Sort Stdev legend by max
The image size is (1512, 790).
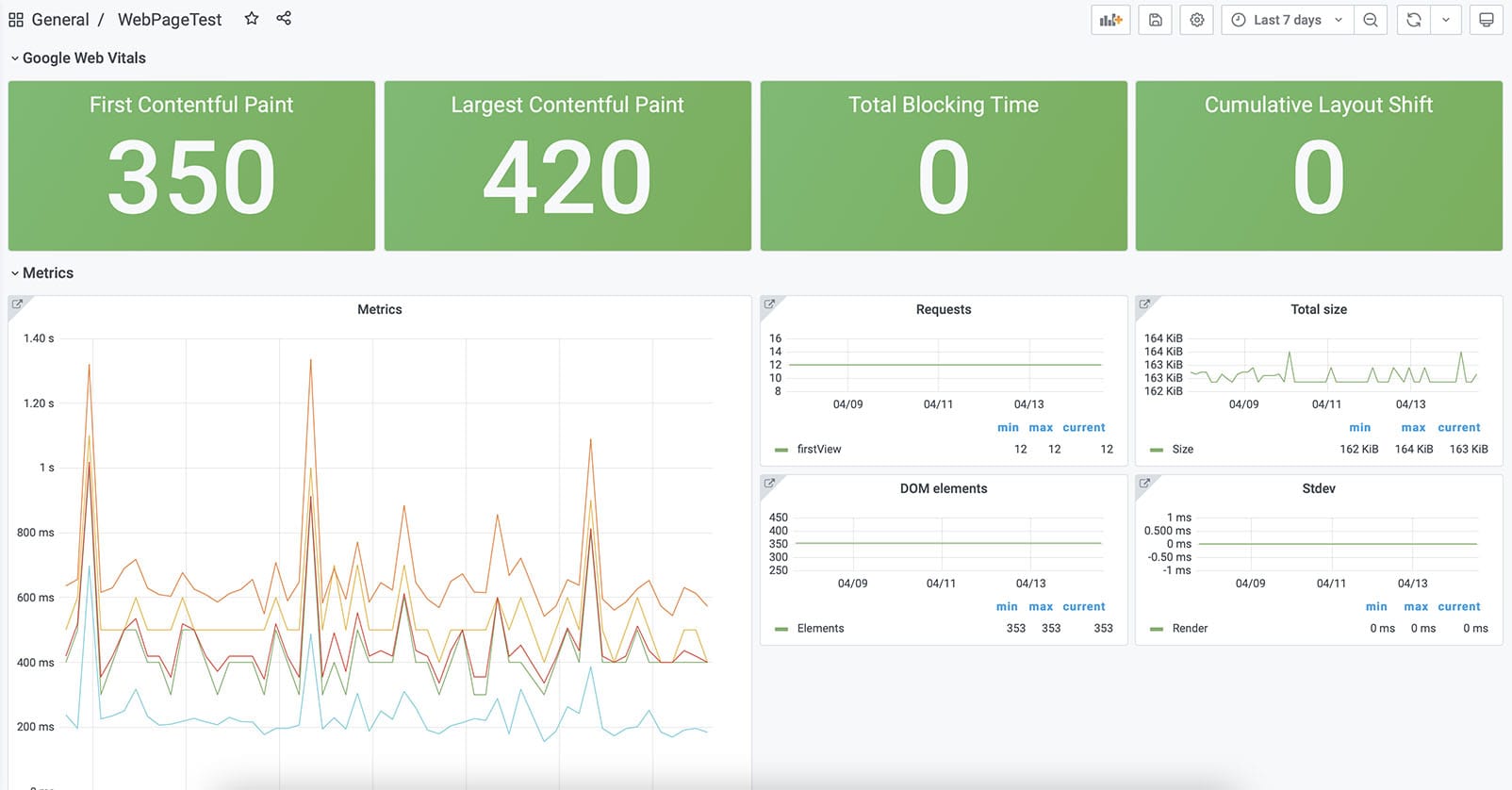1416,607
